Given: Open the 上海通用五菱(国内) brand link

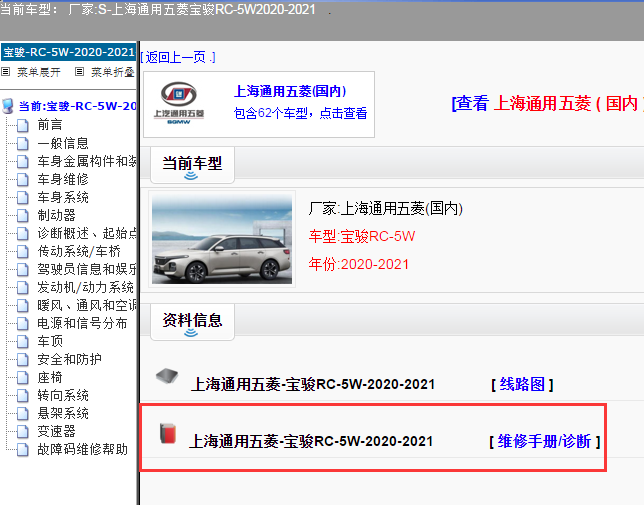Looking at the screenshot, I should coord(290,91).
